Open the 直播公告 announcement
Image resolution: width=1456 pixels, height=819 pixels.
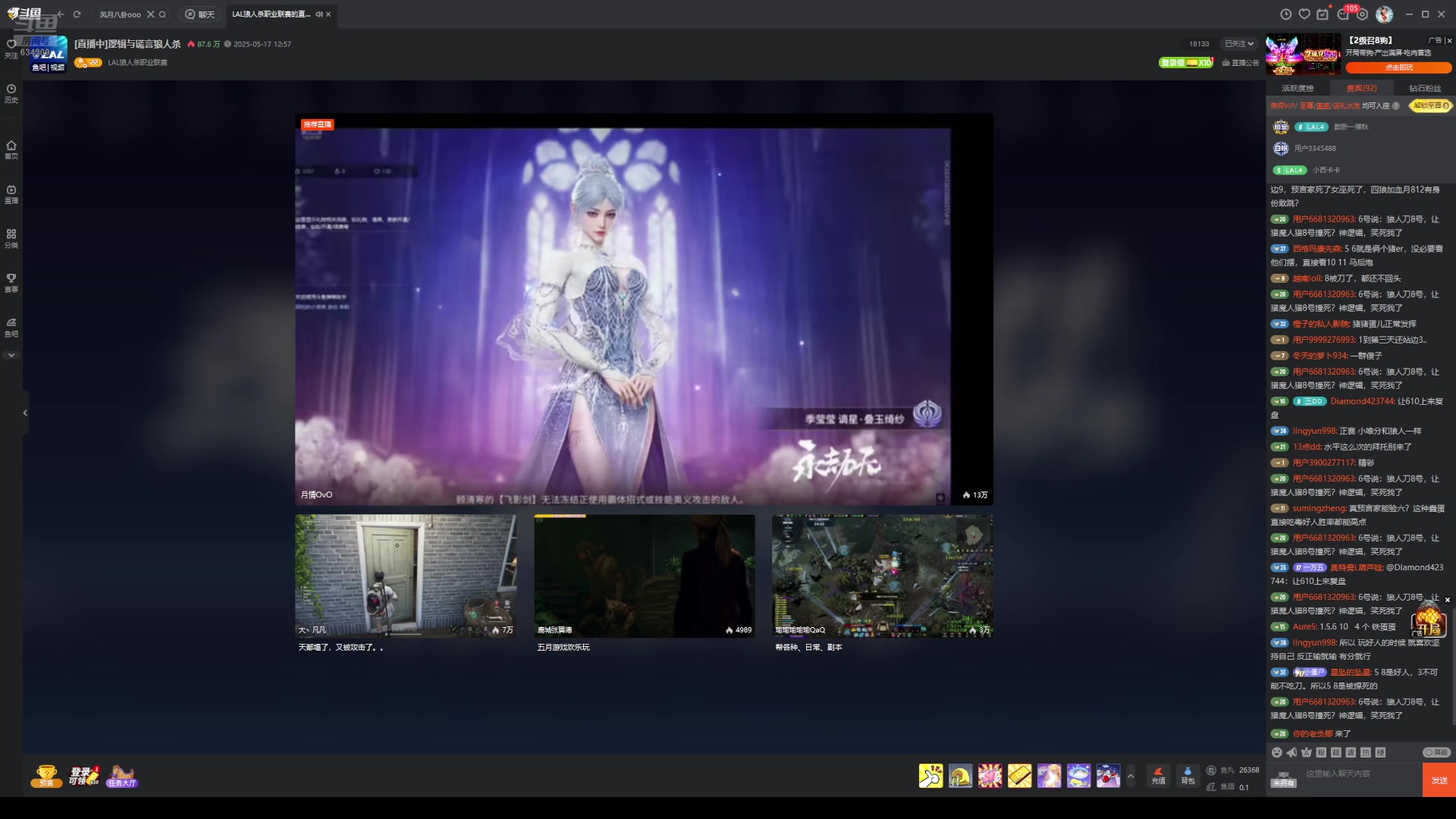click(1241, 63)
